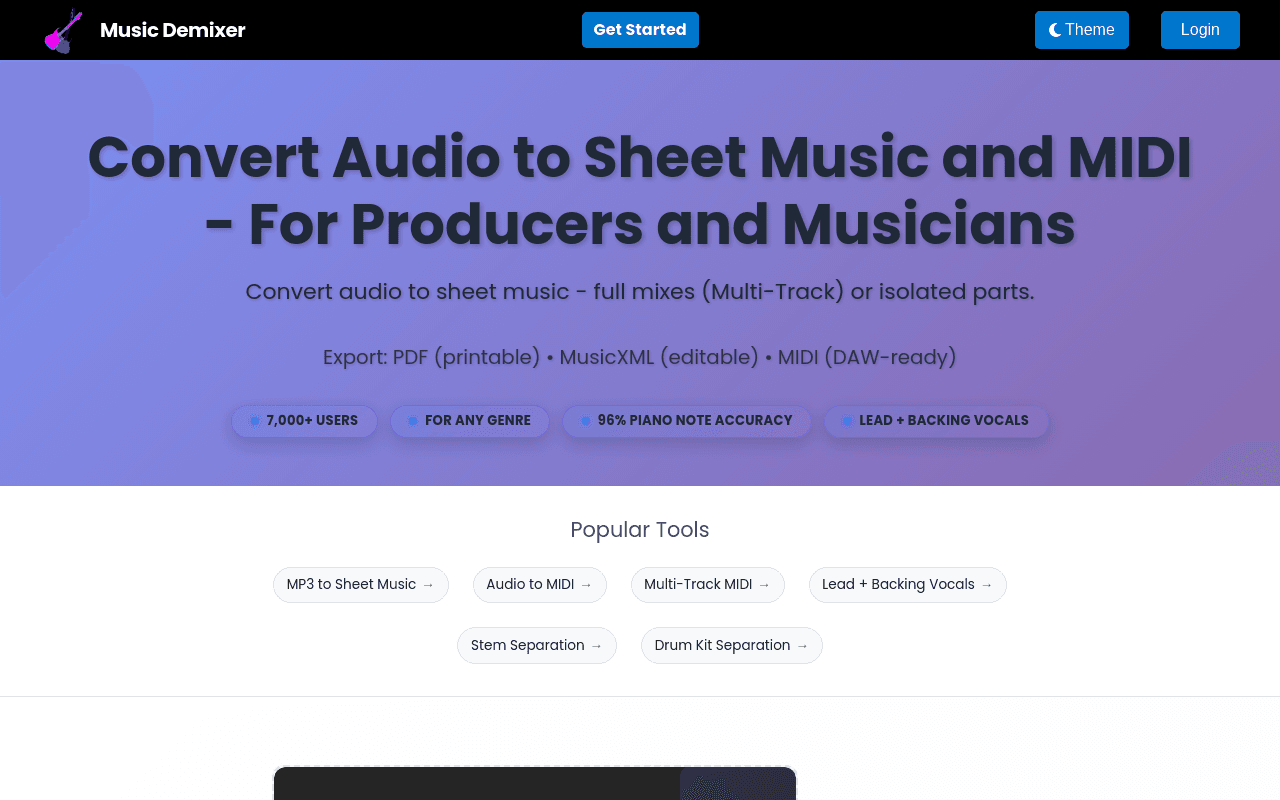Click the main headline about Sheet Music and MIDI
Image resolution: width=1280 pixels, height=800 pixels.
(640, 191)
